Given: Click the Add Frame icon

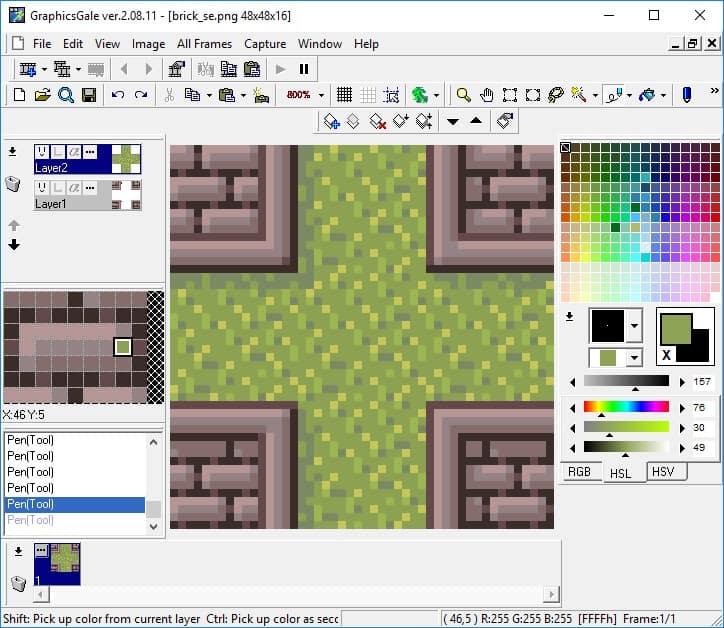Looking at the screenshot, I should pos(28,69).
